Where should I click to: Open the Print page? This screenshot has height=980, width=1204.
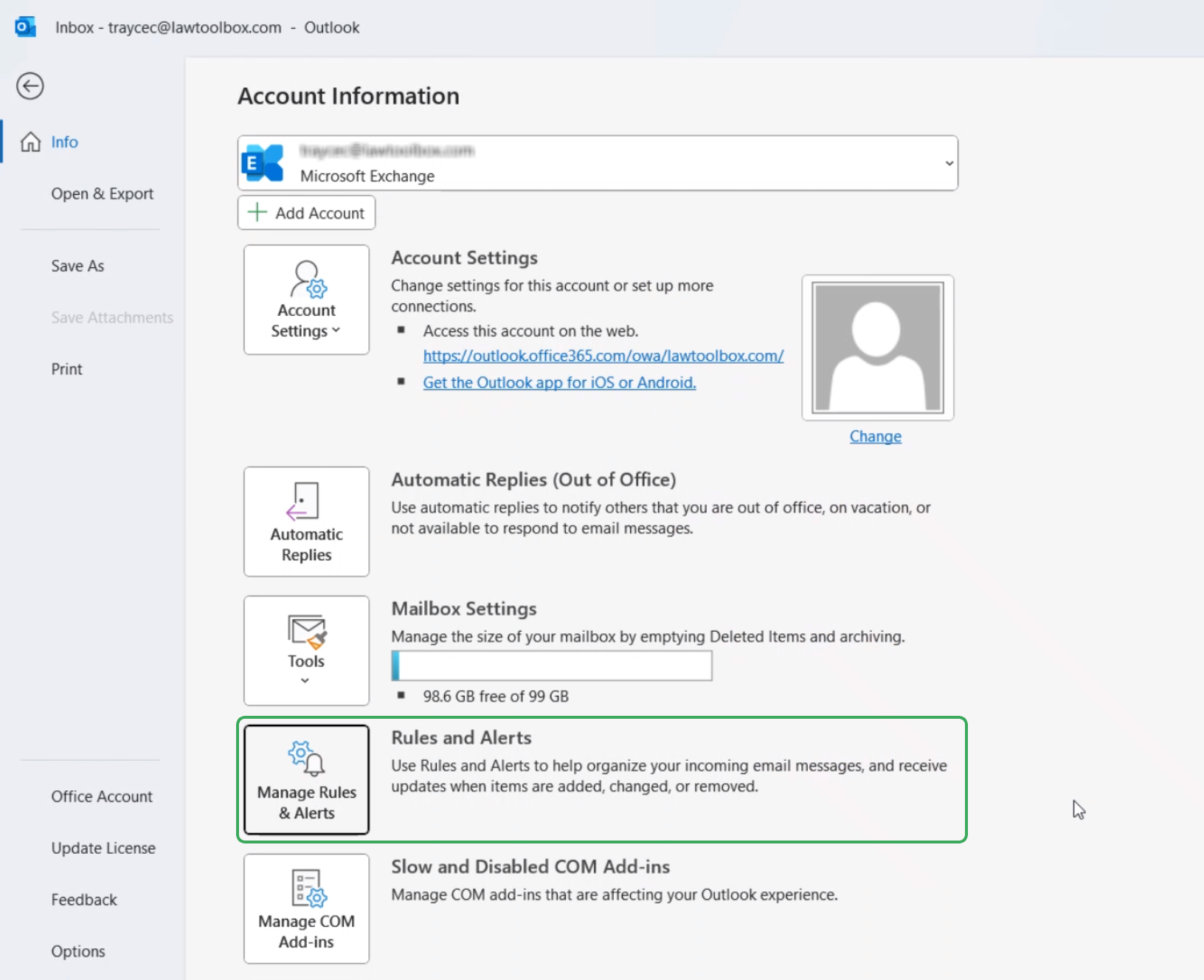tap(67, 369)
